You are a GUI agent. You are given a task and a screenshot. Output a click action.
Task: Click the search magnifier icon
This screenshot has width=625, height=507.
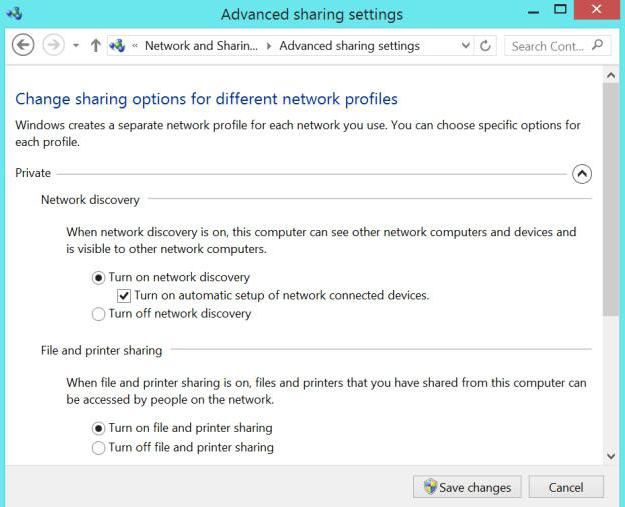597,45
